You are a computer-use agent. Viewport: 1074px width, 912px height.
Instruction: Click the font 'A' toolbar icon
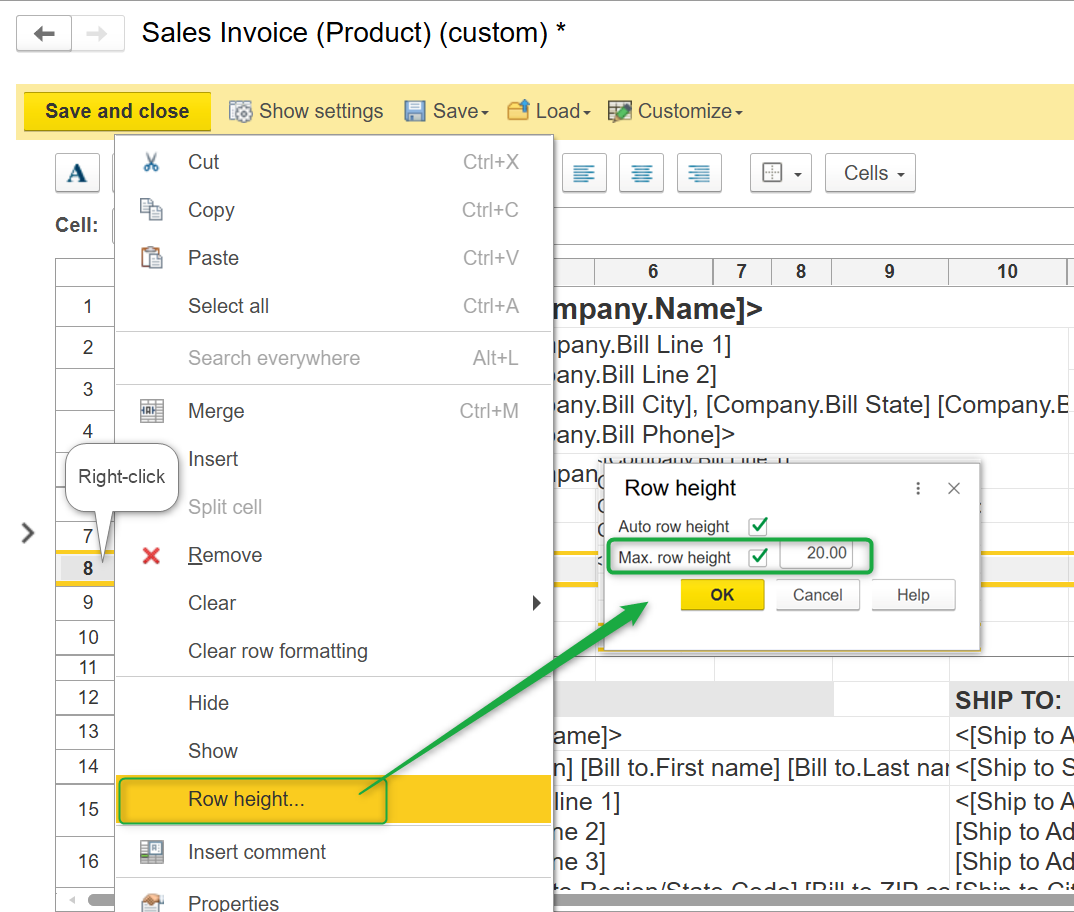(x=77, y=173)
